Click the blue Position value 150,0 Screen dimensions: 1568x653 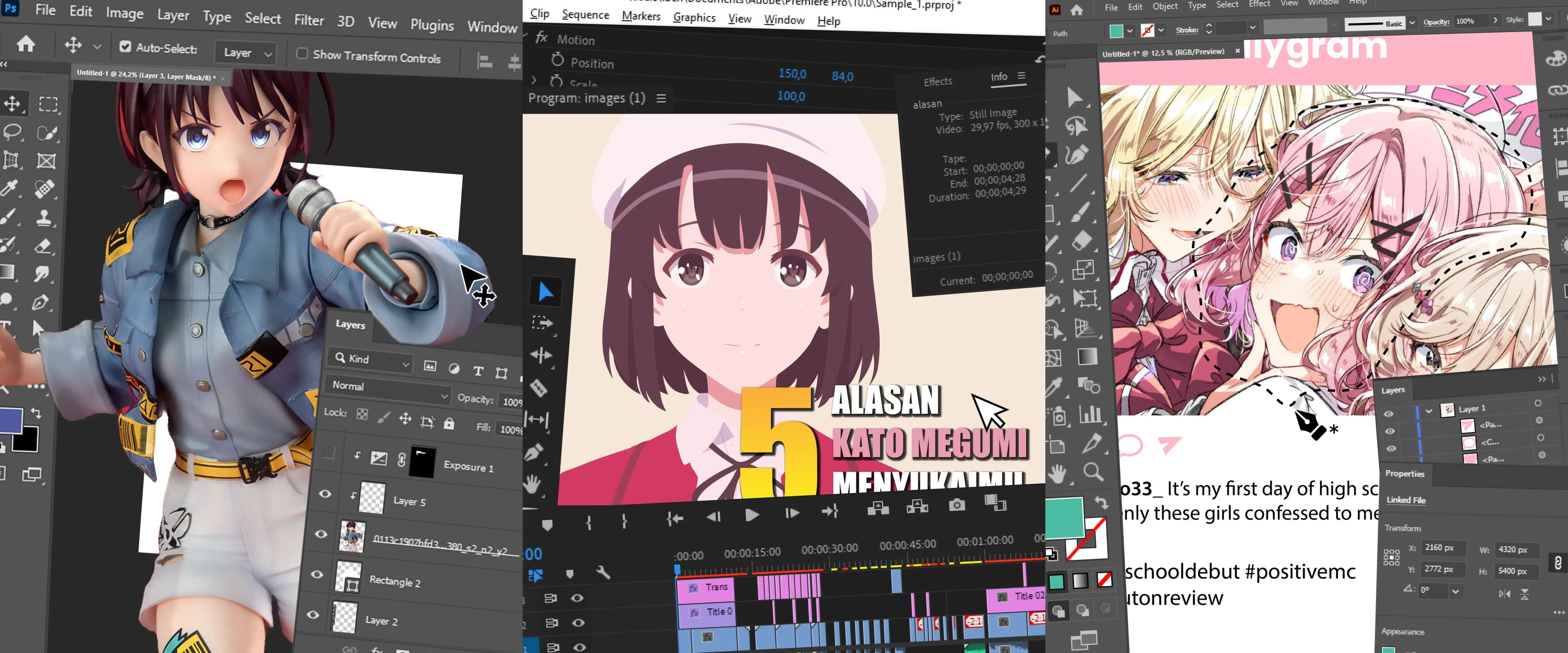792,73
